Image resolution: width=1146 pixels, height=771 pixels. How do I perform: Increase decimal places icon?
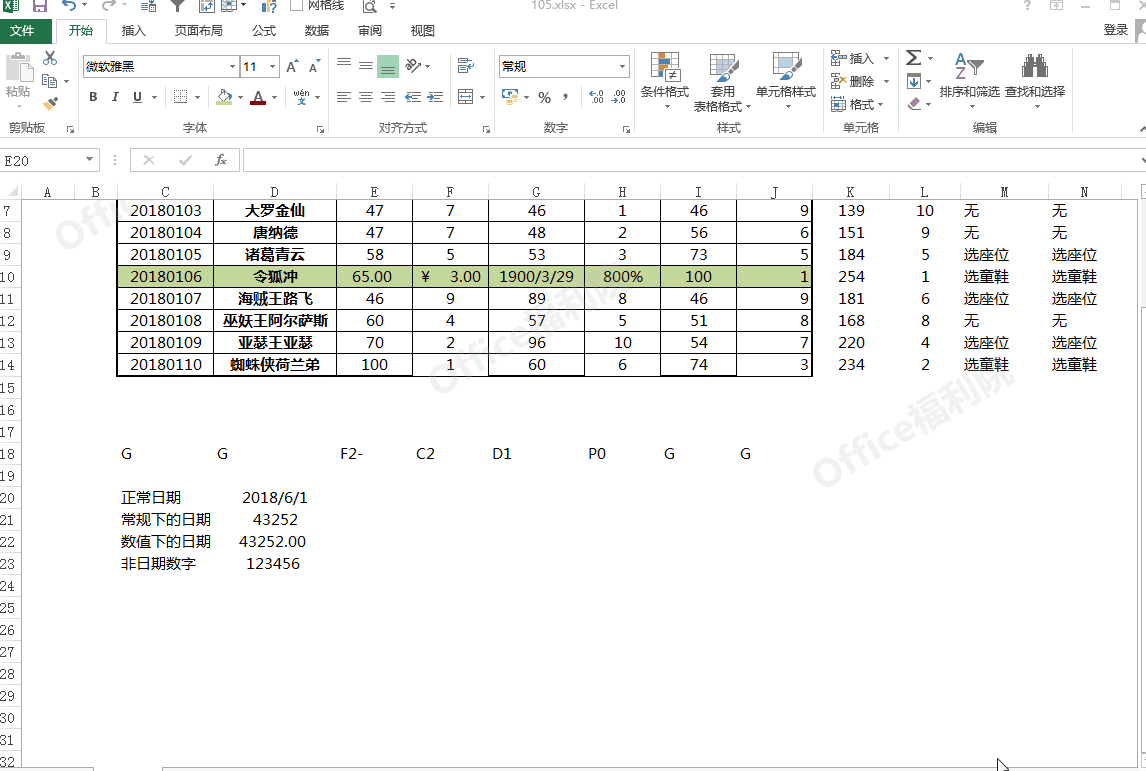tap(596, 96)
